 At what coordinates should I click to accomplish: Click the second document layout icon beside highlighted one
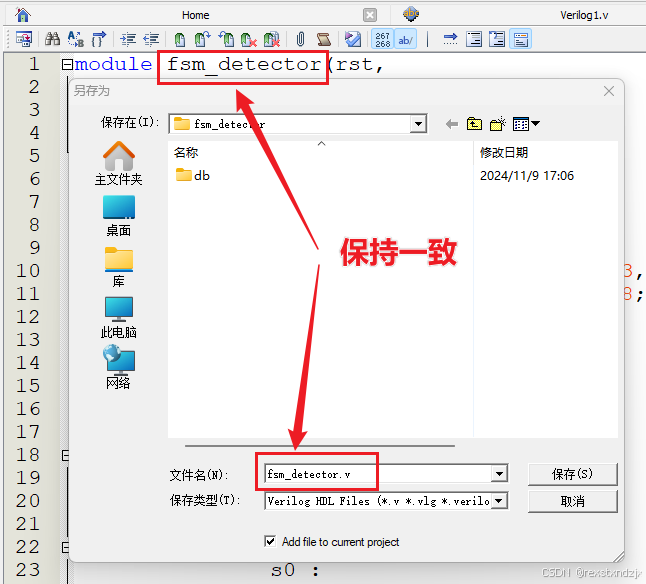point(497,40)
